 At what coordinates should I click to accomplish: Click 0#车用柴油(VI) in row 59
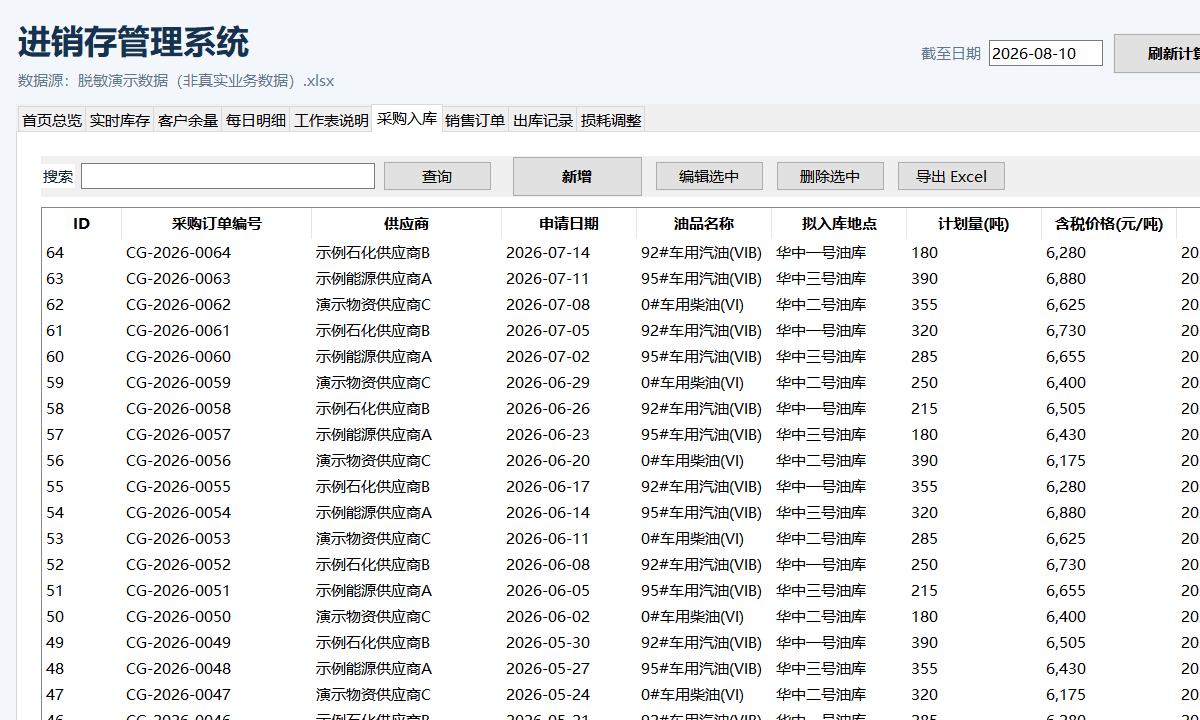693,382
